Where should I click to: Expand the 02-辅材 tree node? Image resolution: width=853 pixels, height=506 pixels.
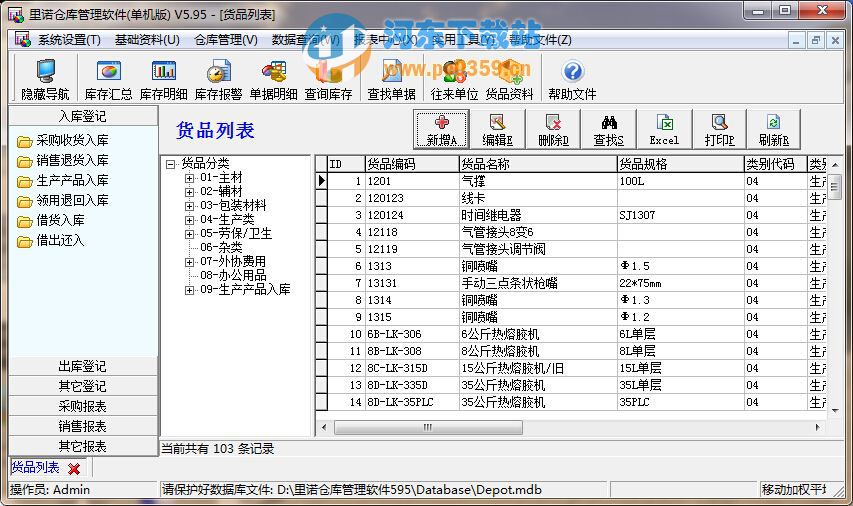tap(189, 192)
